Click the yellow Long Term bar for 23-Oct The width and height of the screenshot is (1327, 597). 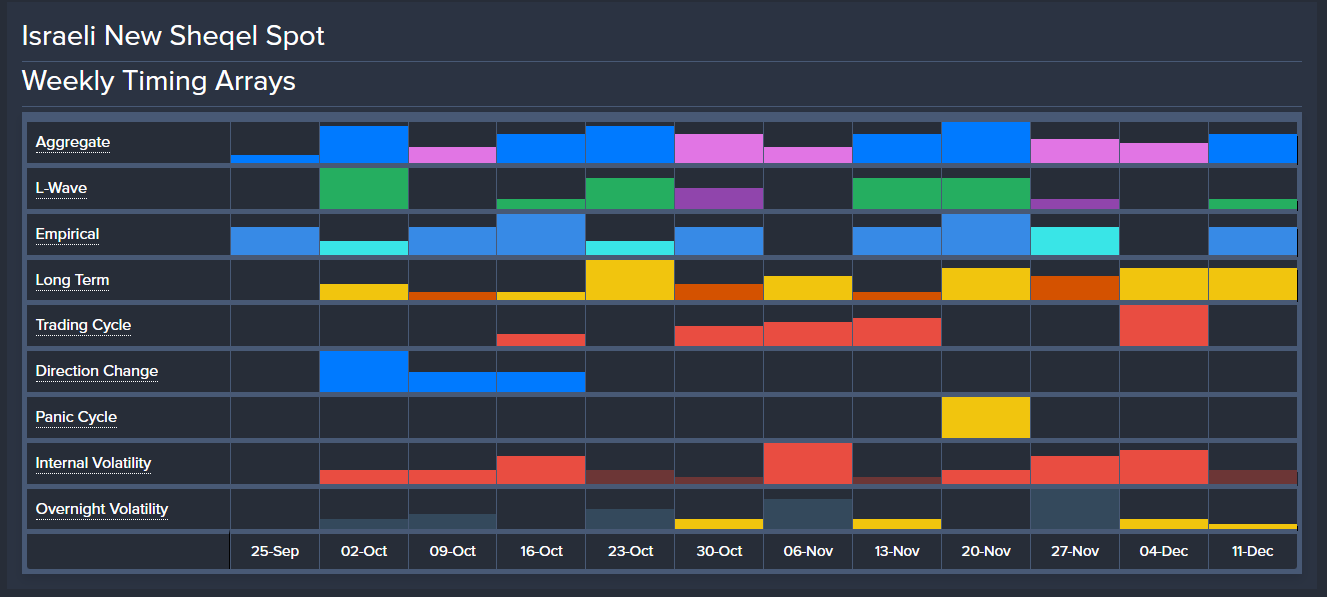pyautogui.click(x=630, y=280)
